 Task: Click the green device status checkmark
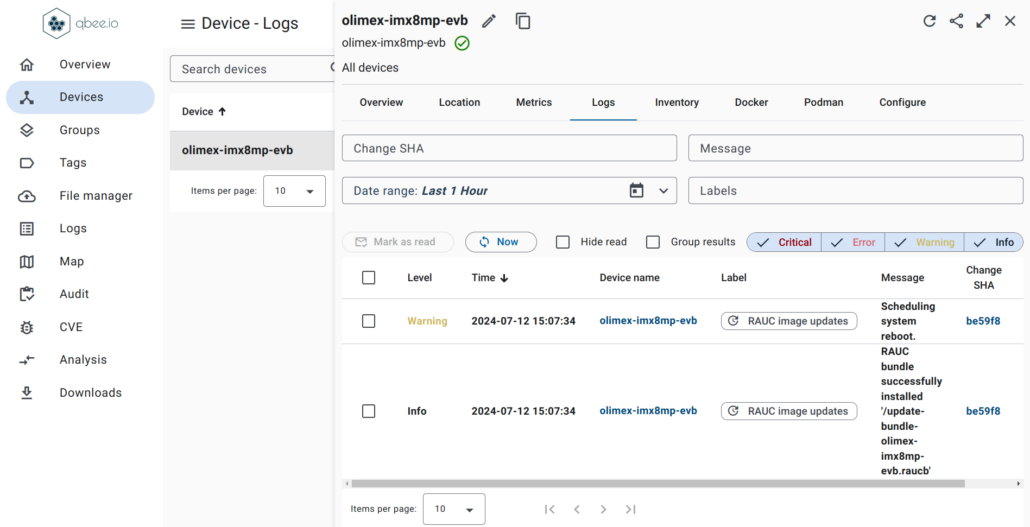coord(462,43)
